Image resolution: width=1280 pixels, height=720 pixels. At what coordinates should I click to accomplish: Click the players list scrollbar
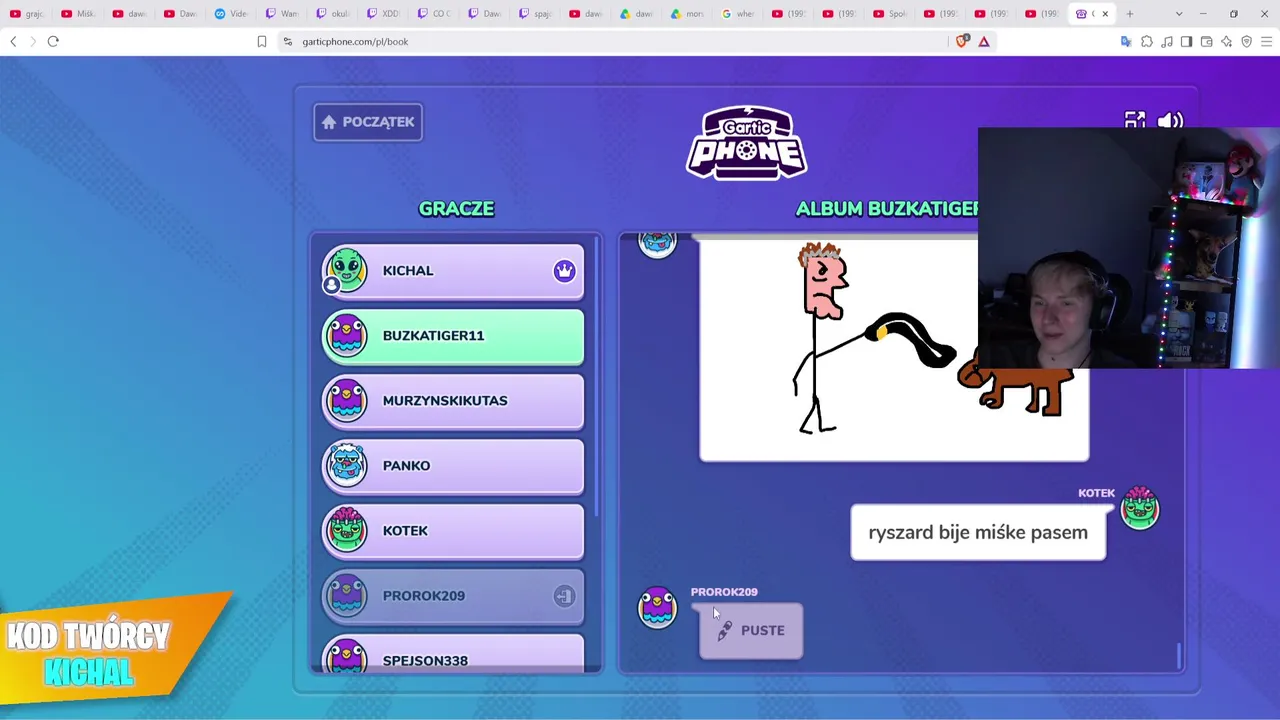point(598,376)
